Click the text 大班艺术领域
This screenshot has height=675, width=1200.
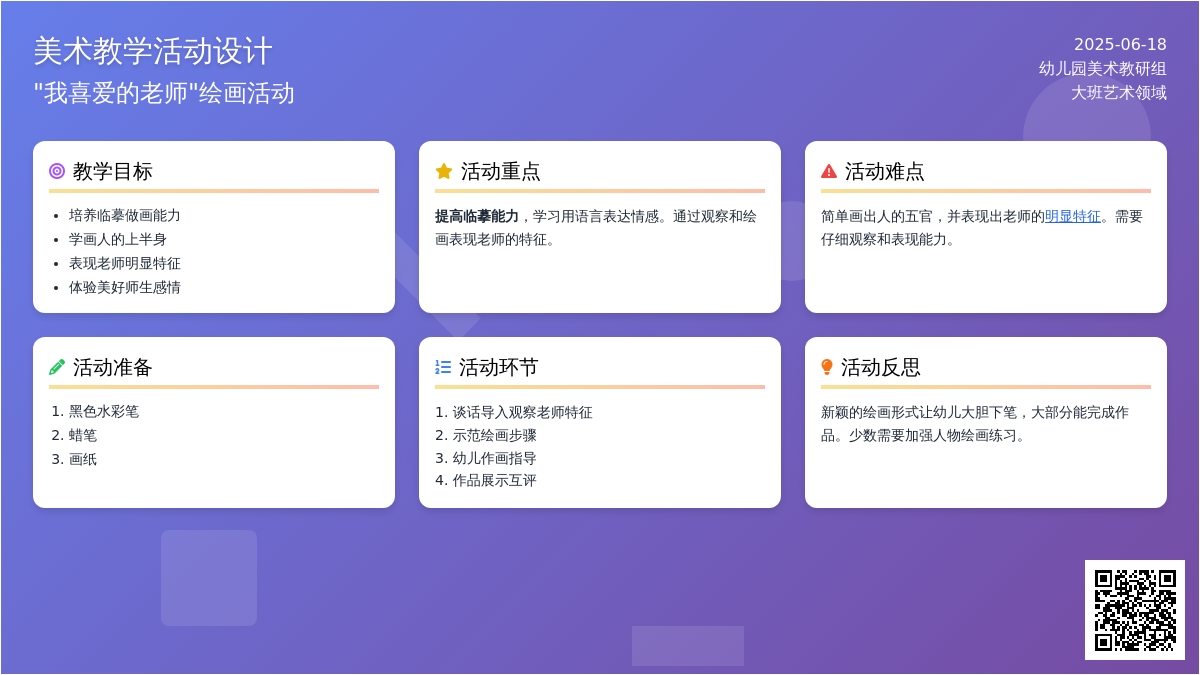[x=1119, y=92]
